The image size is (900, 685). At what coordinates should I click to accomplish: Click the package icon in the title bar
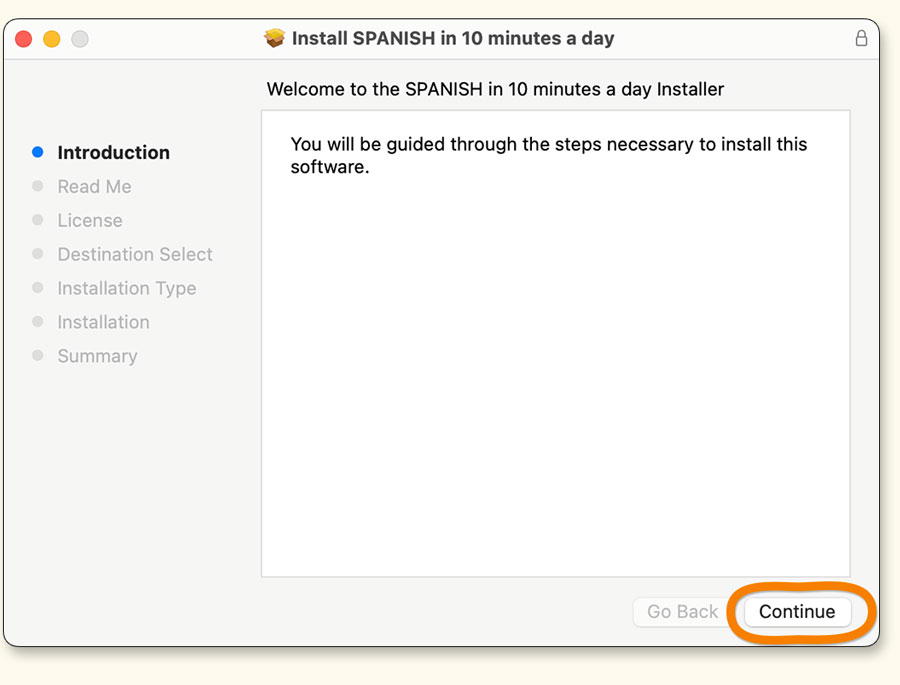[275, 39]
